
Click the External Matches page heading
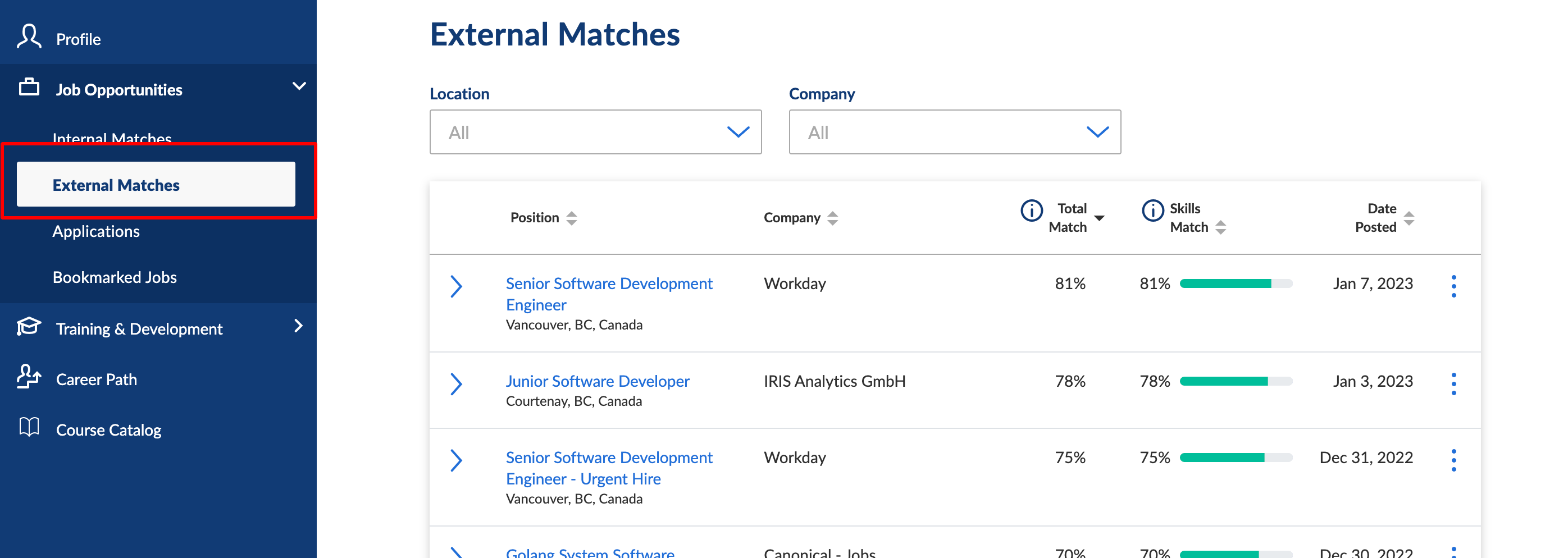[x=554, y=35]
